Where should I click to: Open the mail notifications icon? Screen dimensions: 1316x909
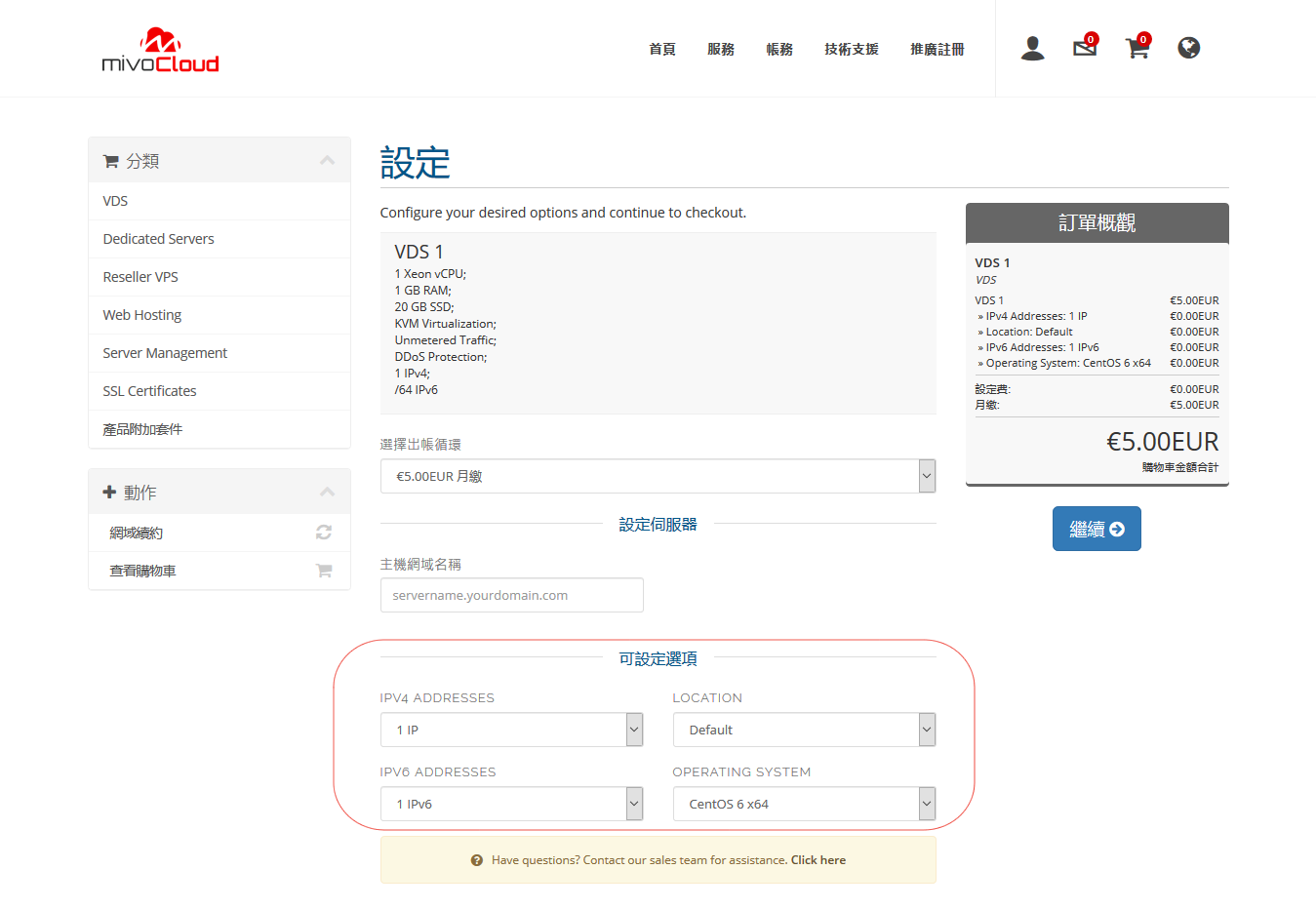click(x=1085, y=47)
